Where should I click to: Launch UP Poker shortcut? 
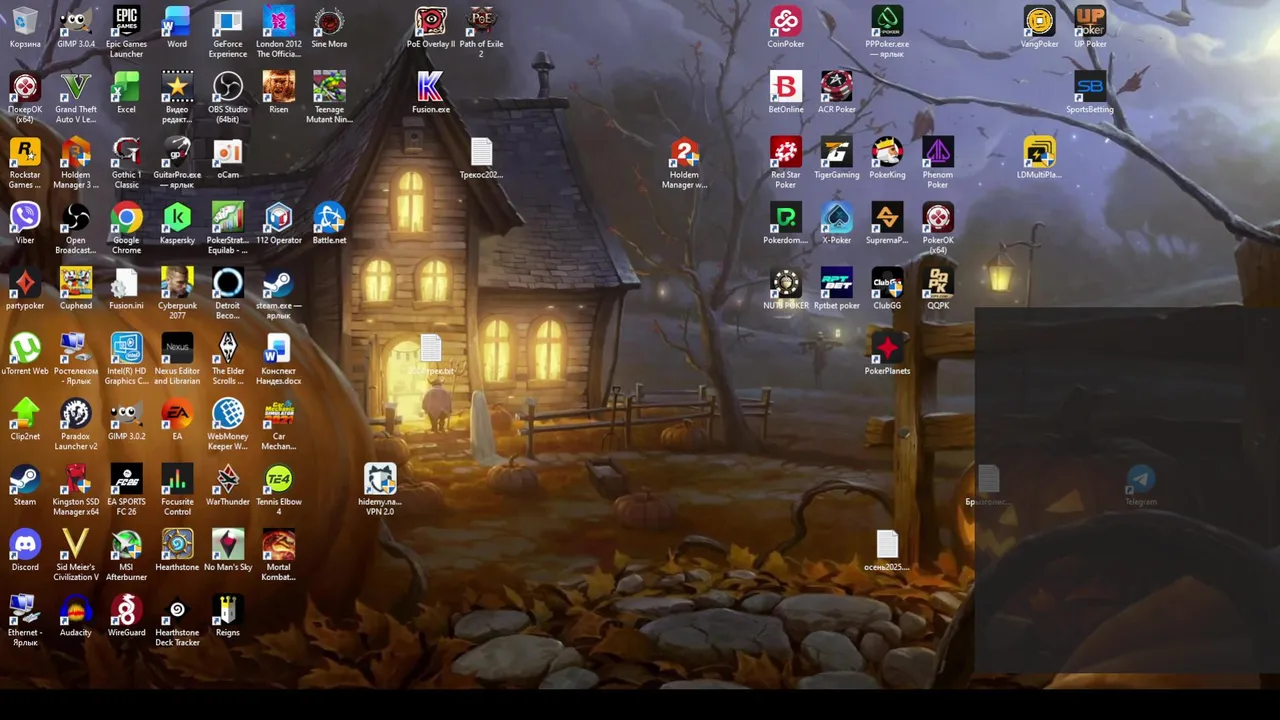tap(1090, 27)
